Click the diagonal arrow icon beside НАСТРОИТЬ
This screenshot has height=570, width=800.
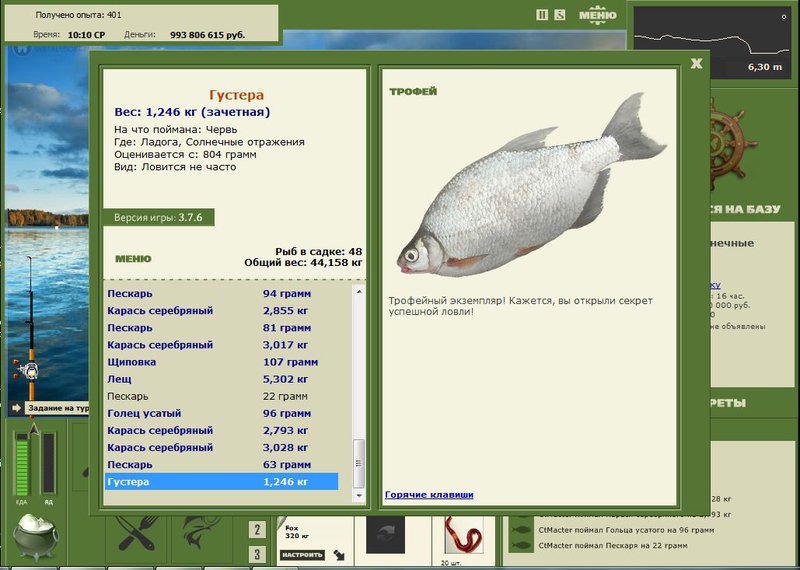339,555
